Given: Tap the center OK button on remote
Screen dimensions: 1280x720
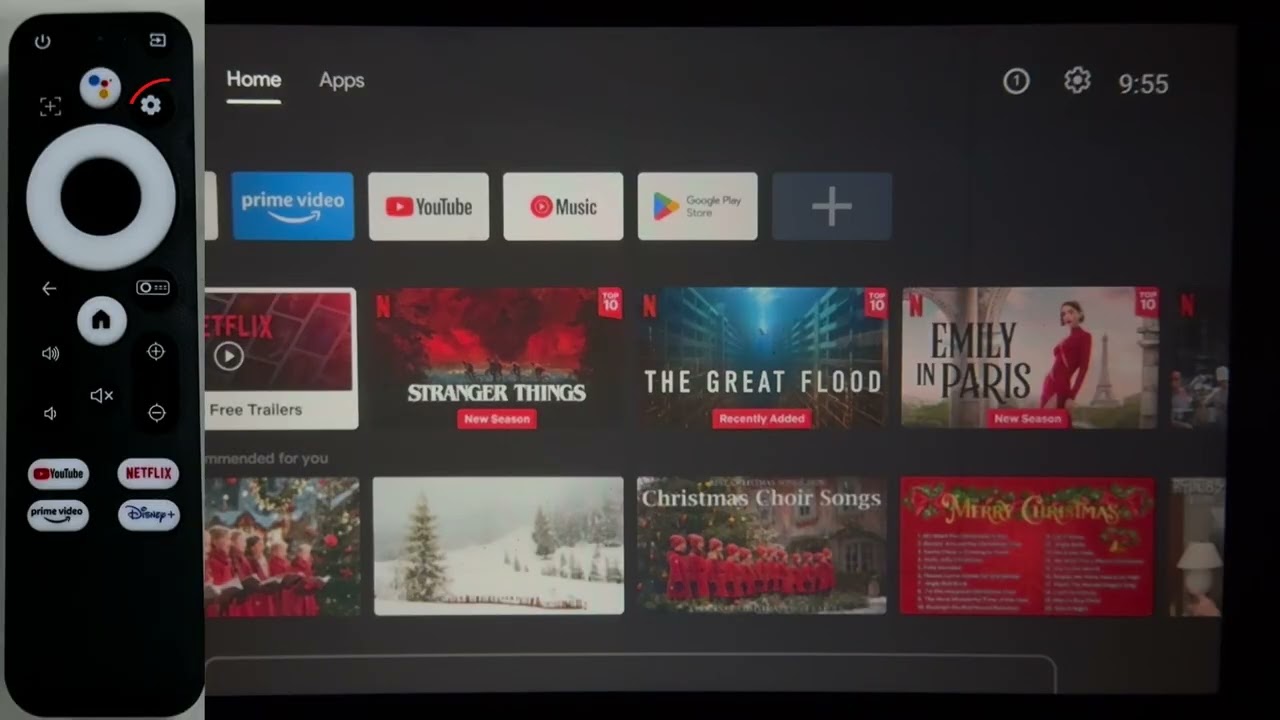Looking at the screenshot, I should point(101,196).
